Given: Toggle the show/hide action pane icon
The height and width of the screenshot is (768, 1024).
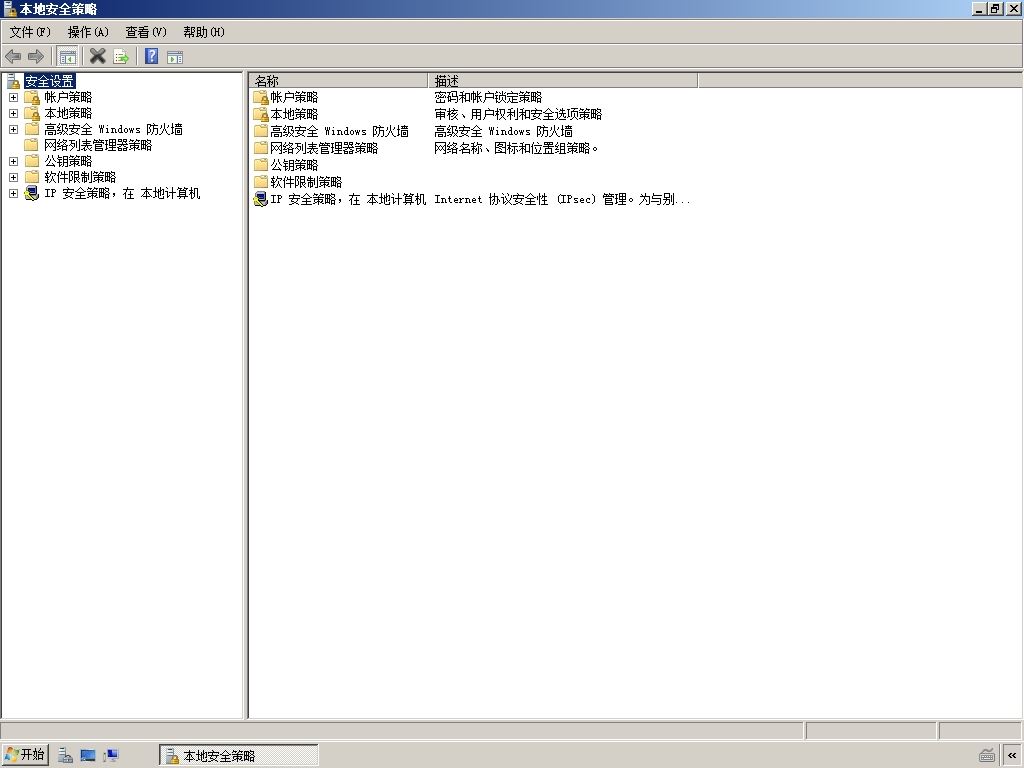Looking at the screenshot, I should coord(175,57).
